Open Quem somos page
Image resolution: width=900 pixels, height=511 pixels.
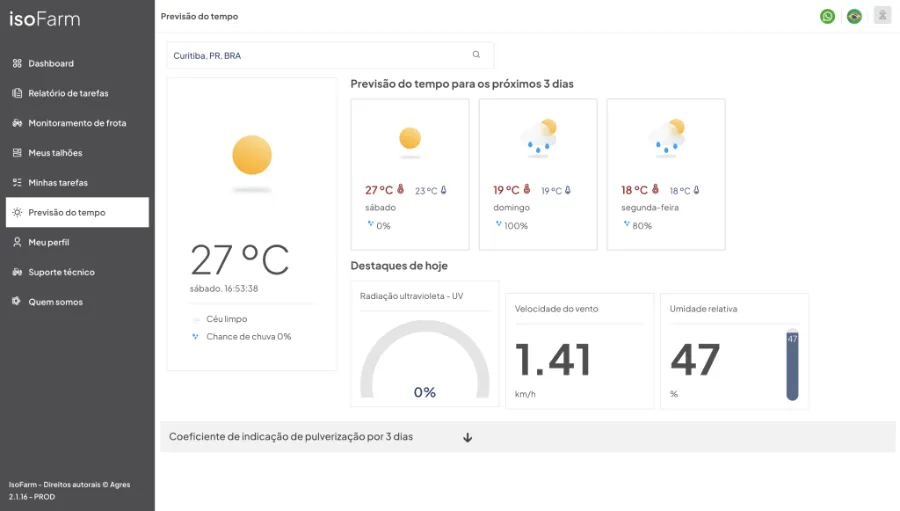tap(77, 302)
